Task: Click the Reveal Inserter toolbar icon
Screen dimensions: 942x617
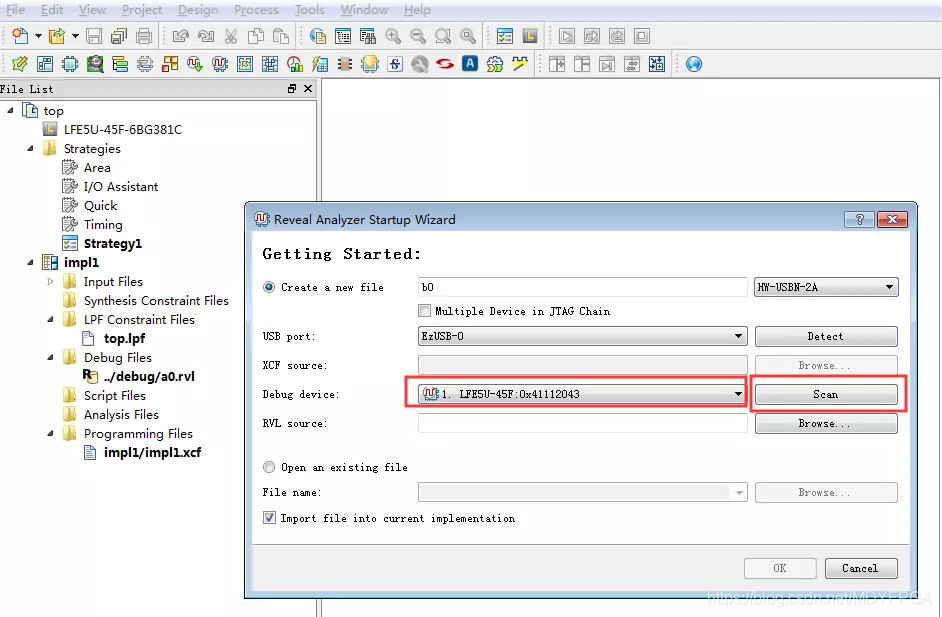Action: (x=195, y=64)
